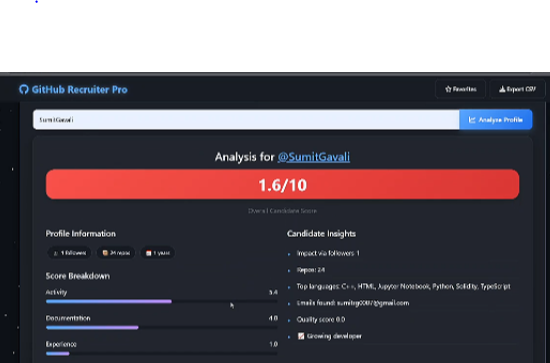Click the Activity score progress bar

click(161, 301)
